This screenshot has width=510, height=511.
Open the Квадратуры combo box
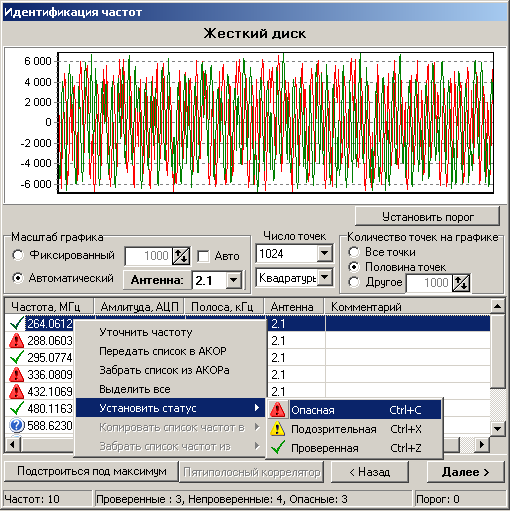tap(324, 277)
